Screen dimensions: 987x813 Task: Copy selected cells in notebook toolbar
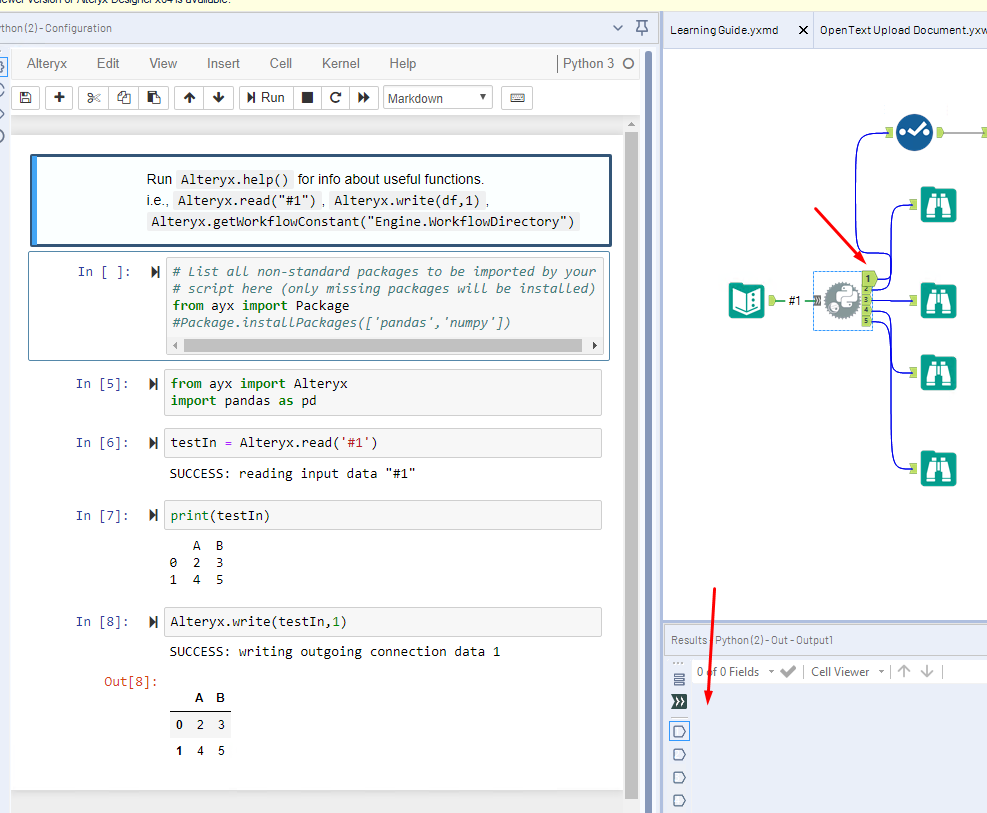[124, 98]
